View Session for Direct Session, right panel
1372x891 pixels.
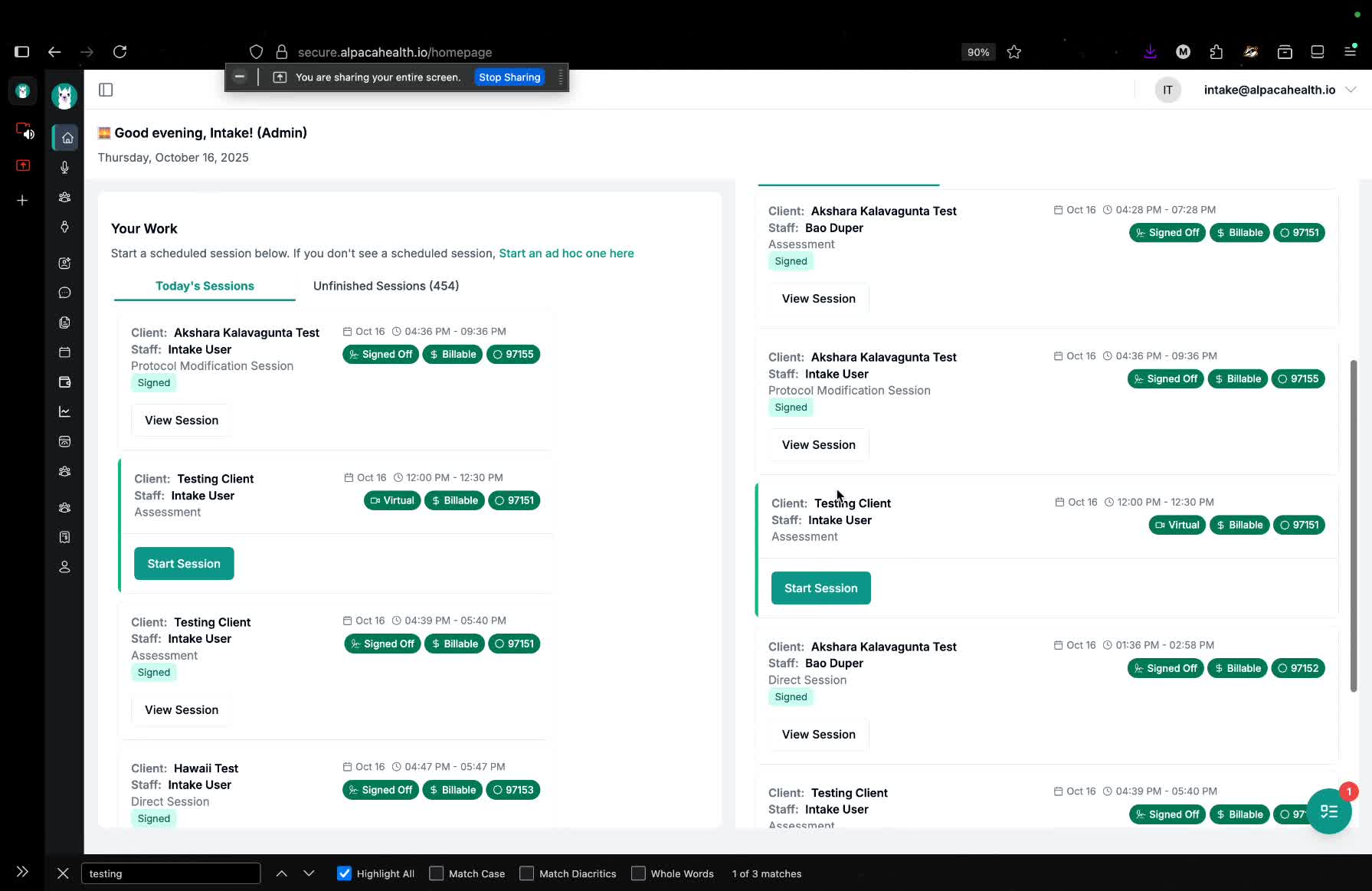(x=819, y=735)
